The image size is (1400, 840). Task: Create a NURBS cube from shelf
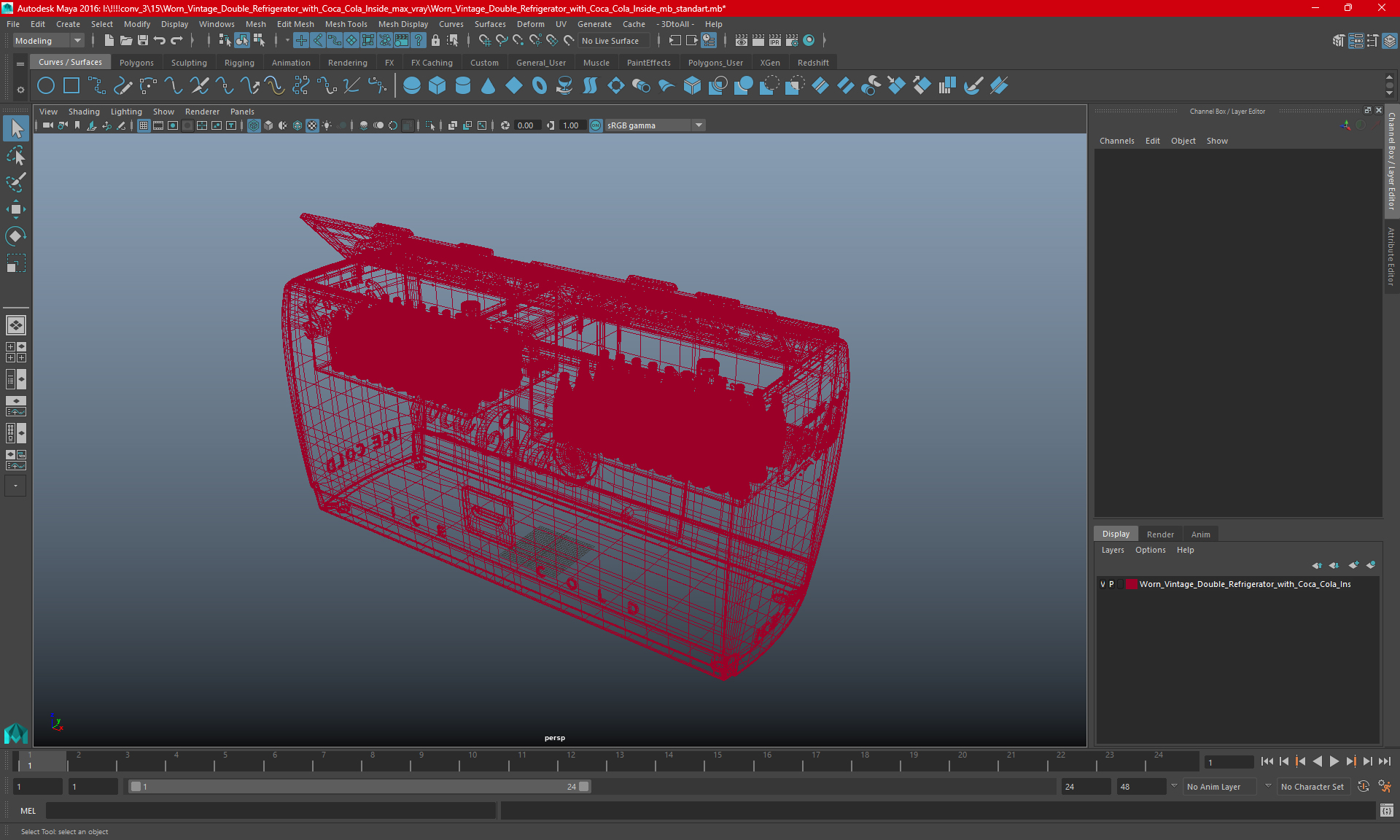437,86
